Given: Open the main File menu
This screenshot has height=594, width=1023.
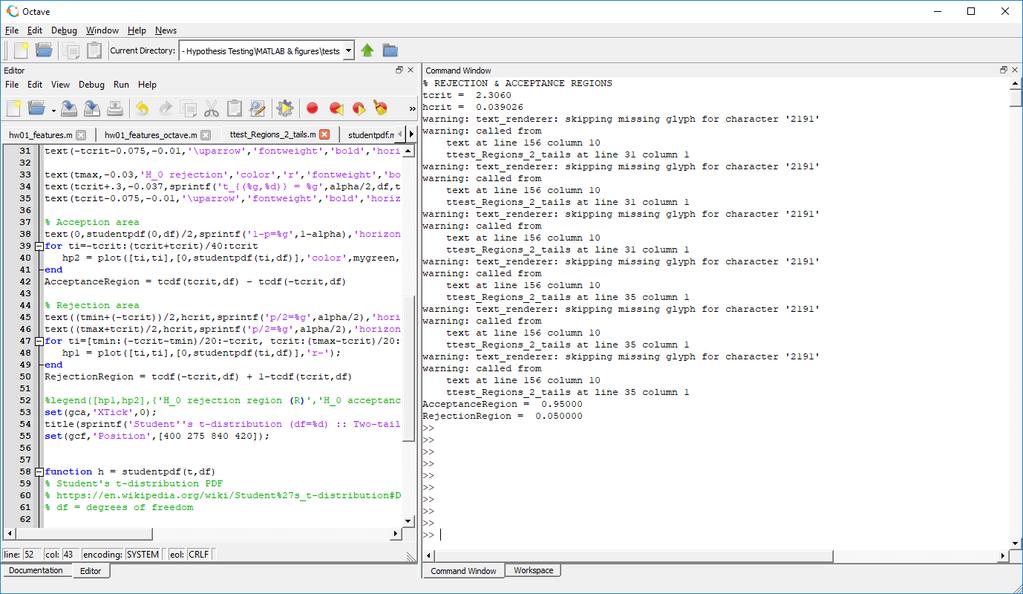Looking at the screenshot, I should (x=12, y=30).
